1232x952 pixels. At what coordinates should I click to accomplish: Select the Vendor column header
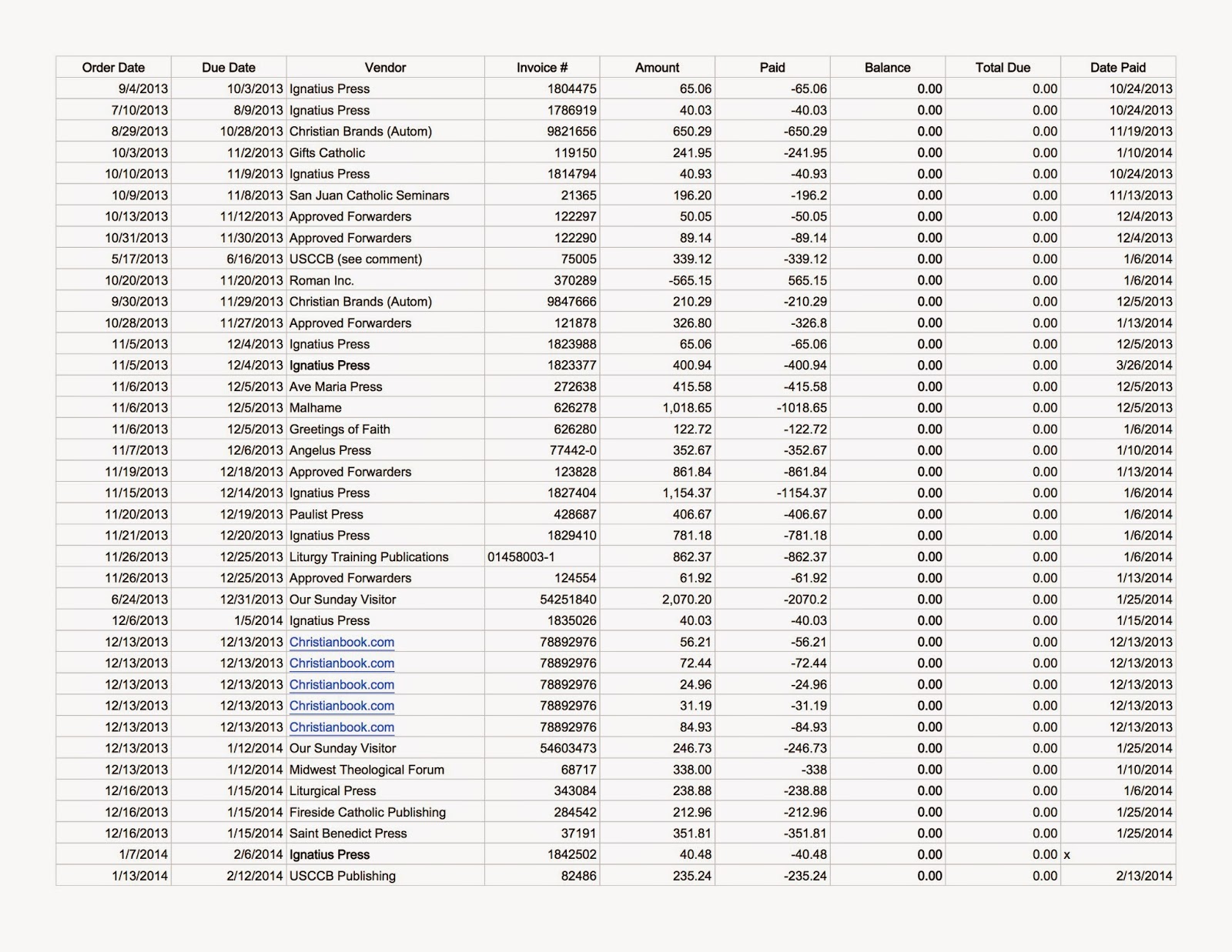[385, 68]
